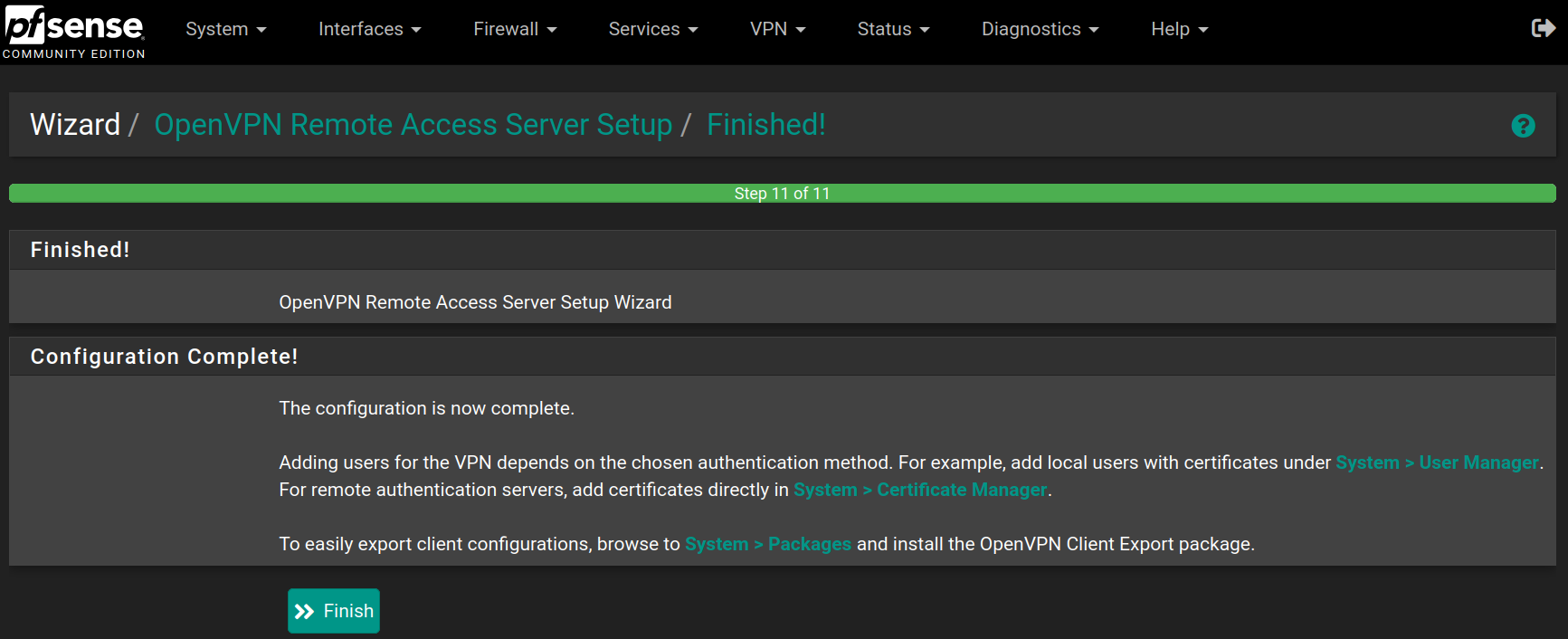Click the pfSense Community Edition logo
1568x639 pixels.
pos(73,32)
